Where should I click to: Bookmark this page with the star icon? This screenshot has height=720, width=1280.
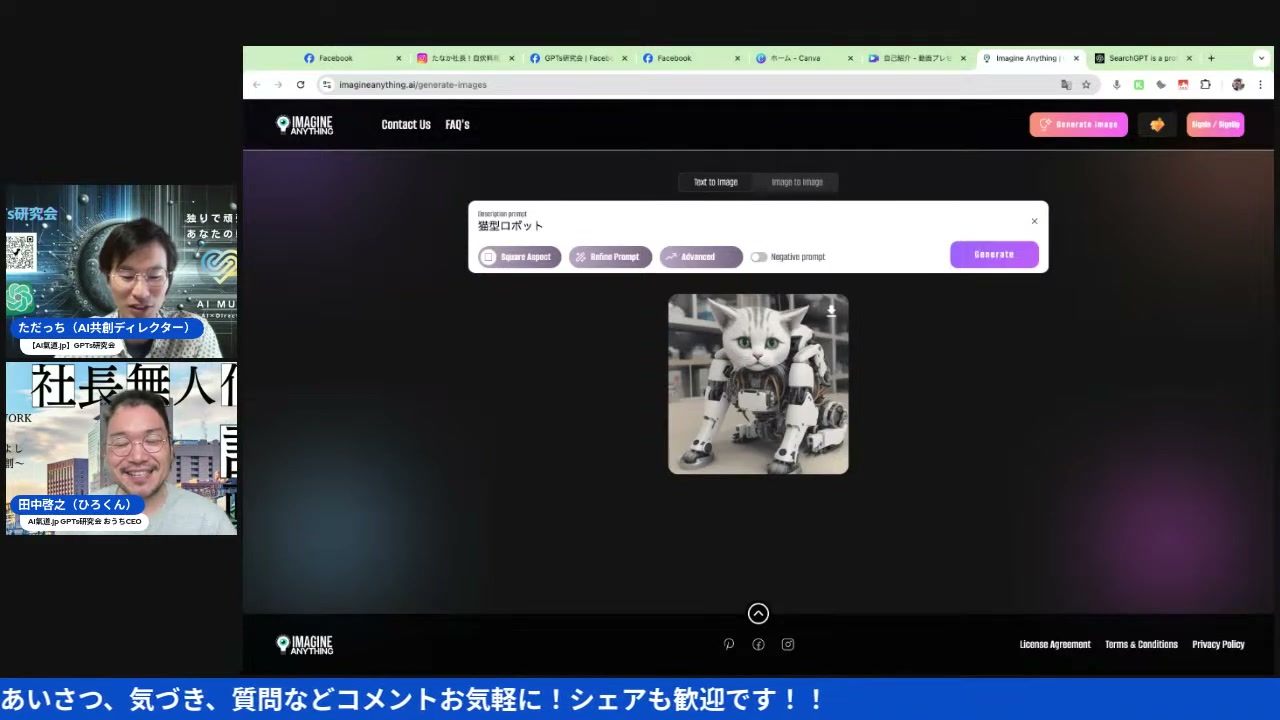click(x=1086, y=85)
